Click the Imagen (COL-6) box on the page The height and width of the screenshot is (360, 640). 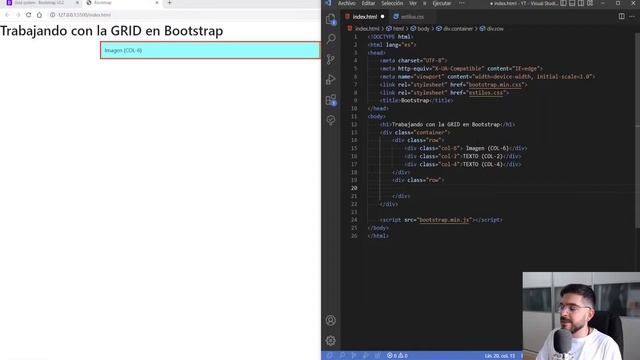210,50
